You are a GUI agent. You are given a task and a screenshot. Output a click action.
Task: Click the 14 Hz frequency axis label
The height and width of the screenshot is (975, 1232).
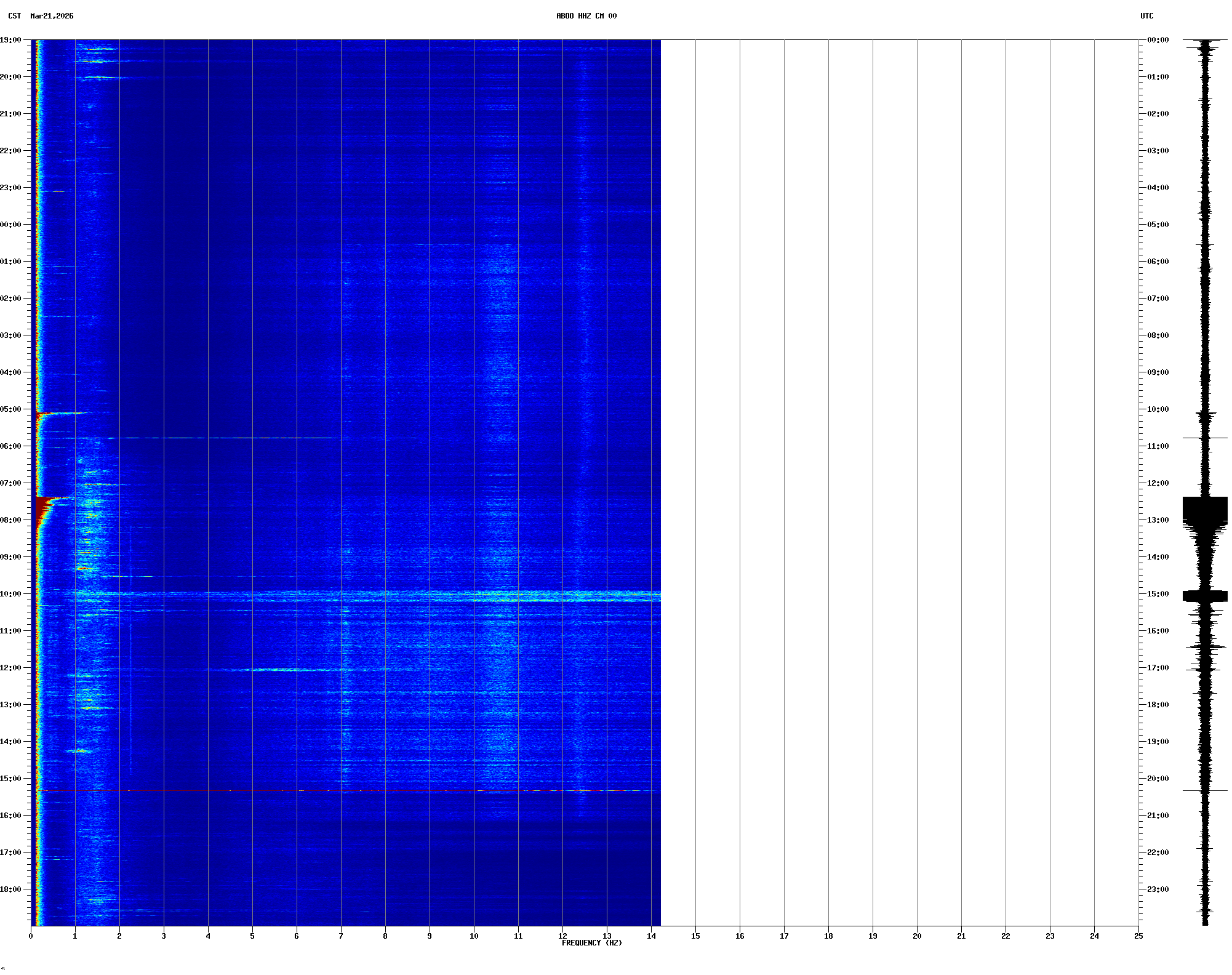pos(651,936)
